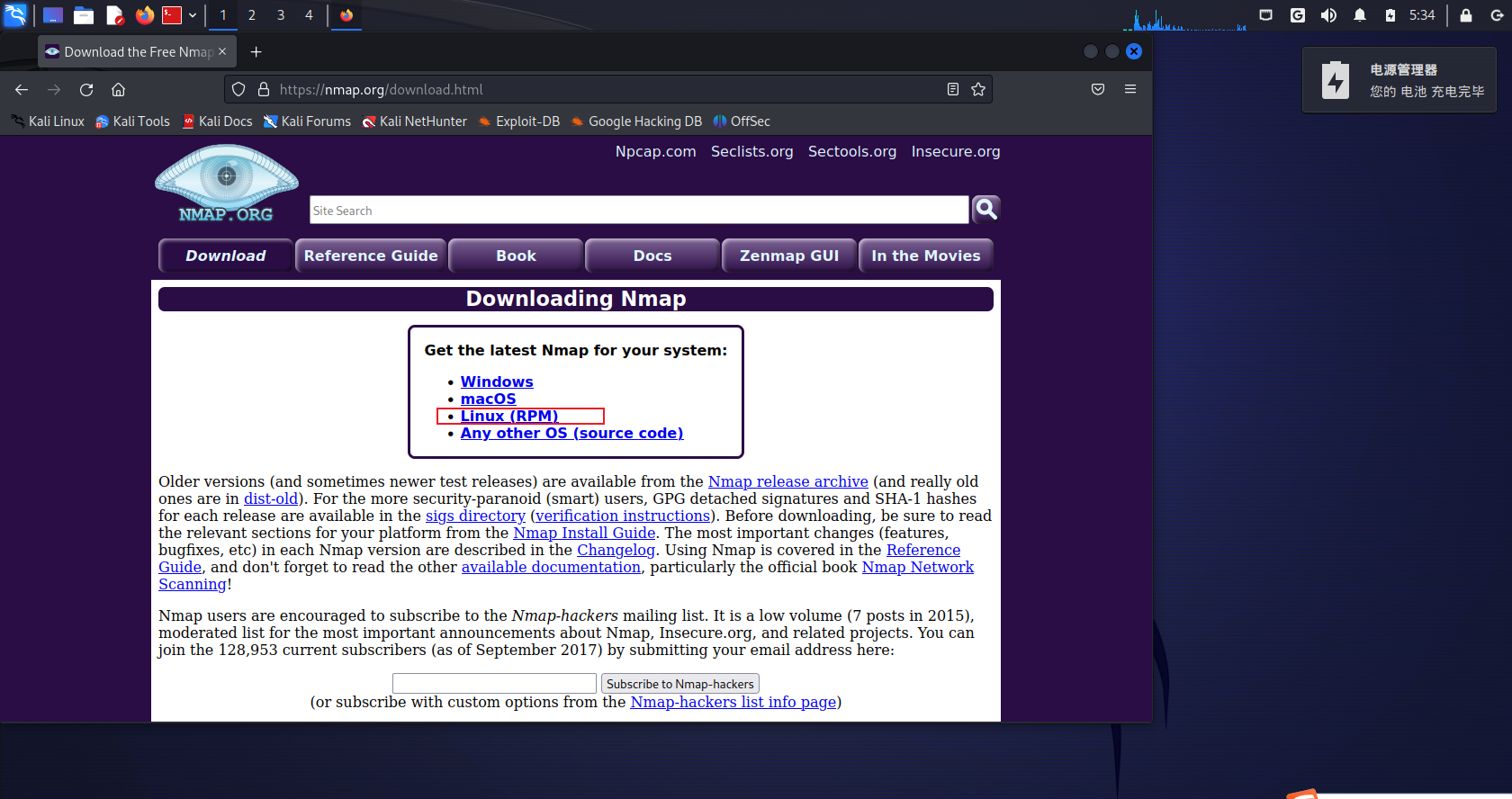
Task: View site security padlock info
Action: (x=264, y=89)
